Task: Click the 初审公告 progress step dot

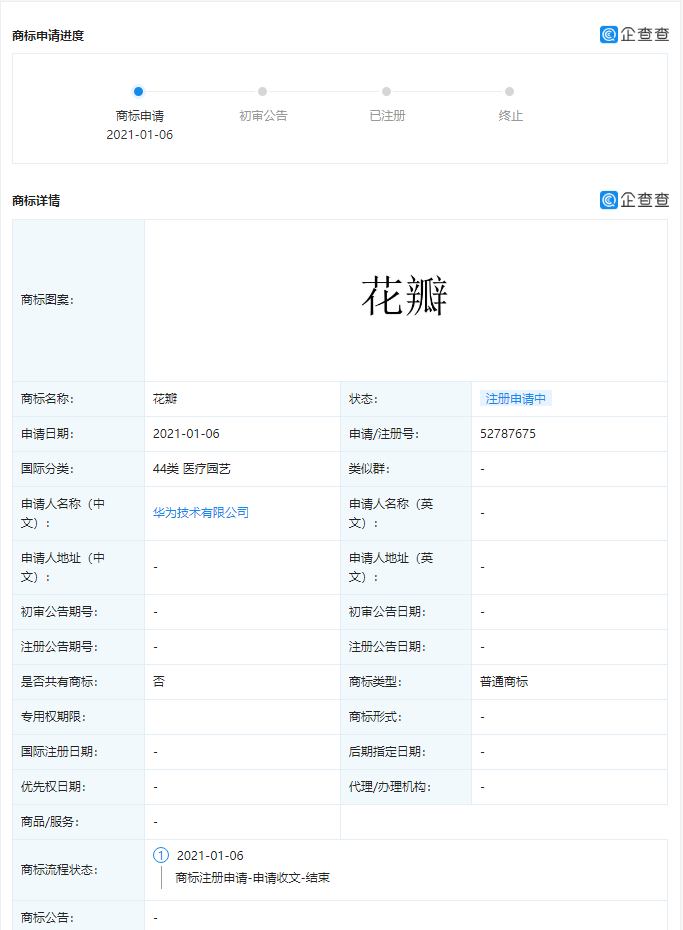Action: 263,91
